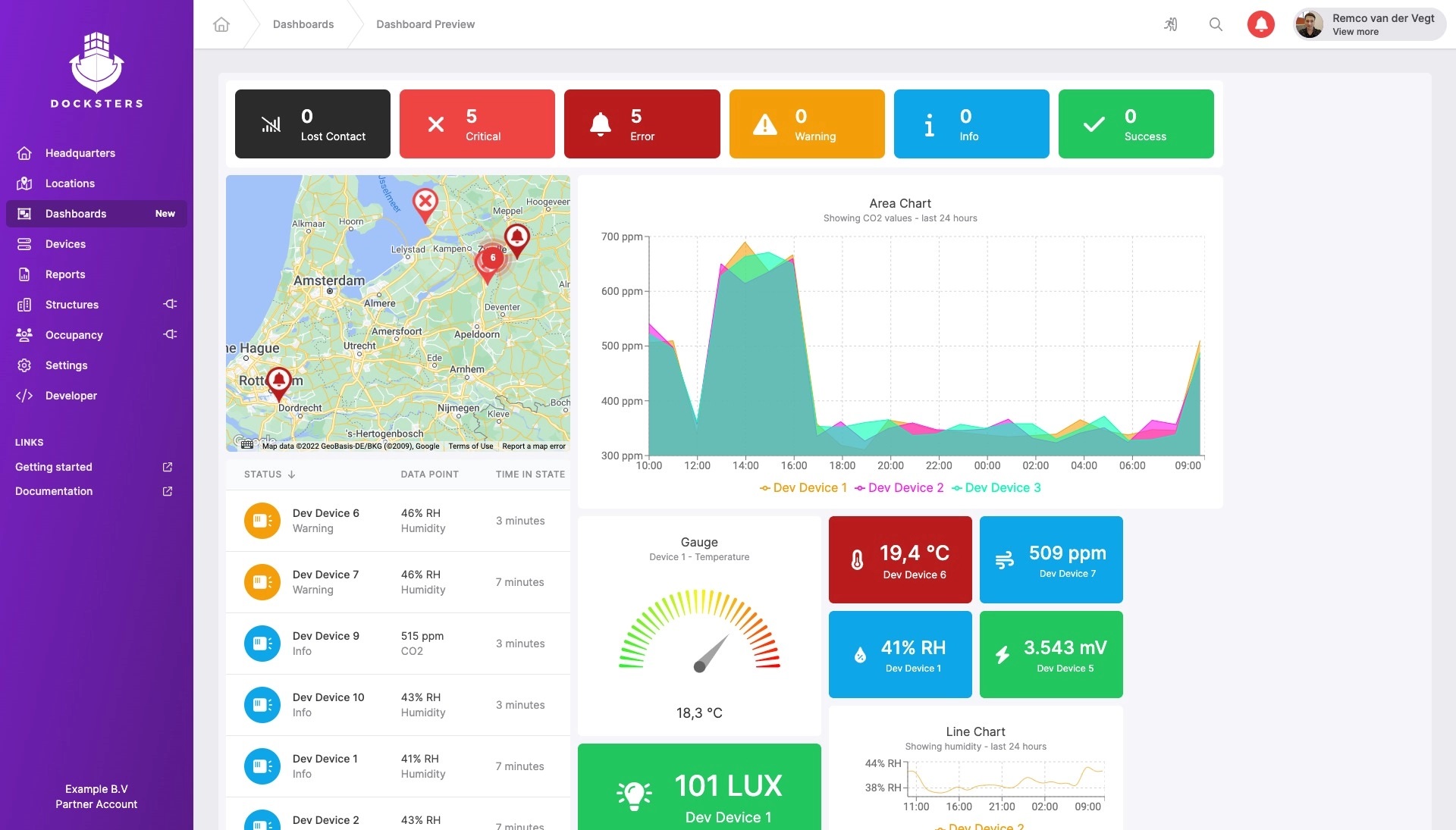The height and width of the screenshot is (830, 1456).
Task: Toggle the Dev Device 1 legend series
Action: (x=803, y=488)
